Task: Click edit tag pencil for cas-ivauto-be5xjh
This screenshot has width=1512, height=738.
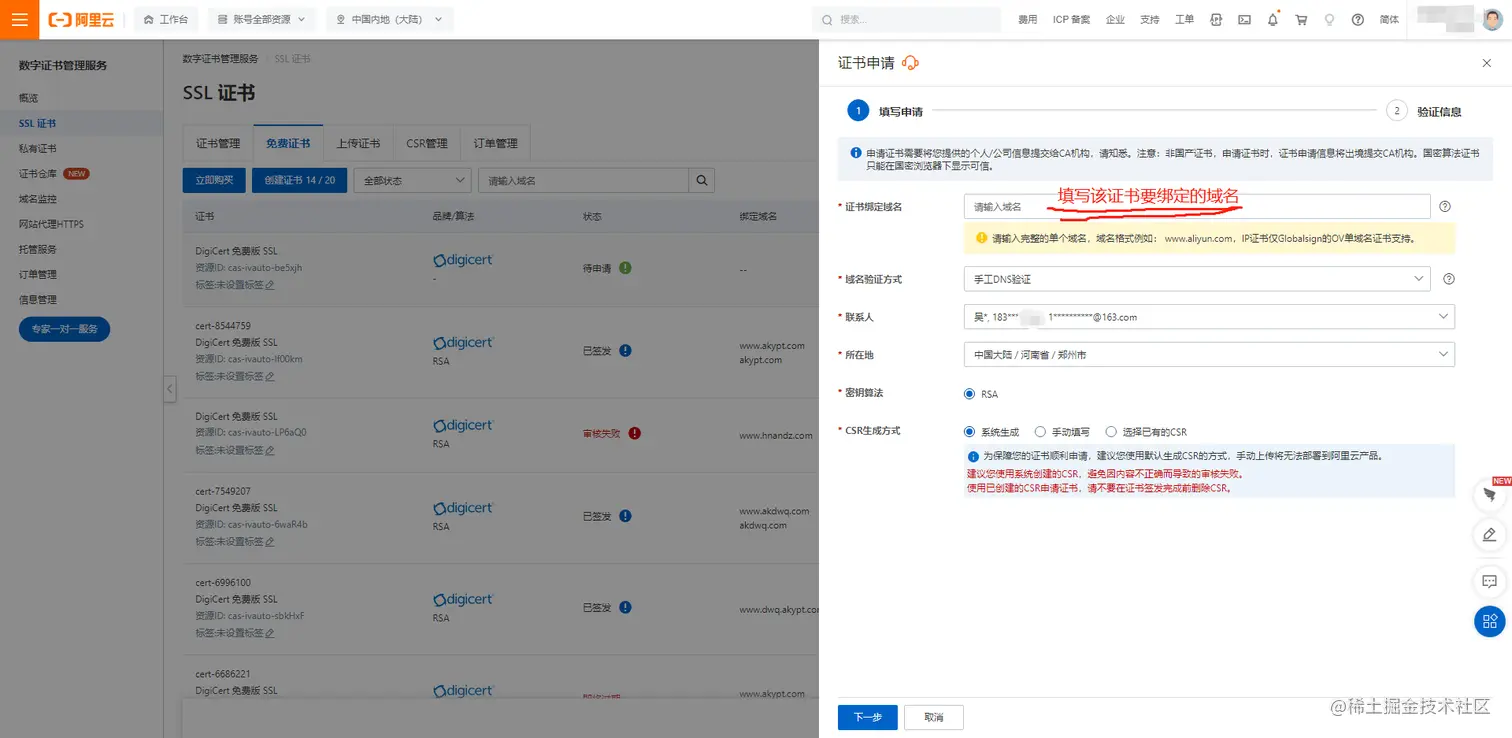Action: (270, 285)
